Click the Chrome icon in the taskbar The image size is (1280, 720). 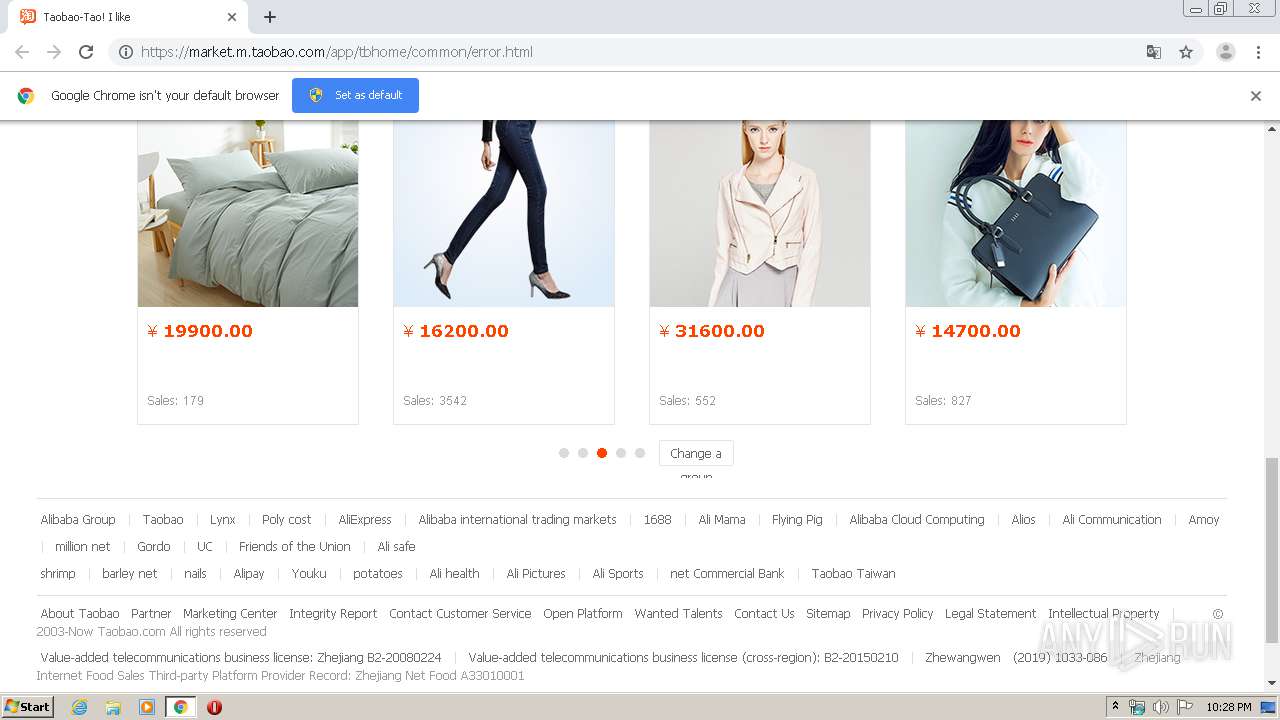(180, 707)
